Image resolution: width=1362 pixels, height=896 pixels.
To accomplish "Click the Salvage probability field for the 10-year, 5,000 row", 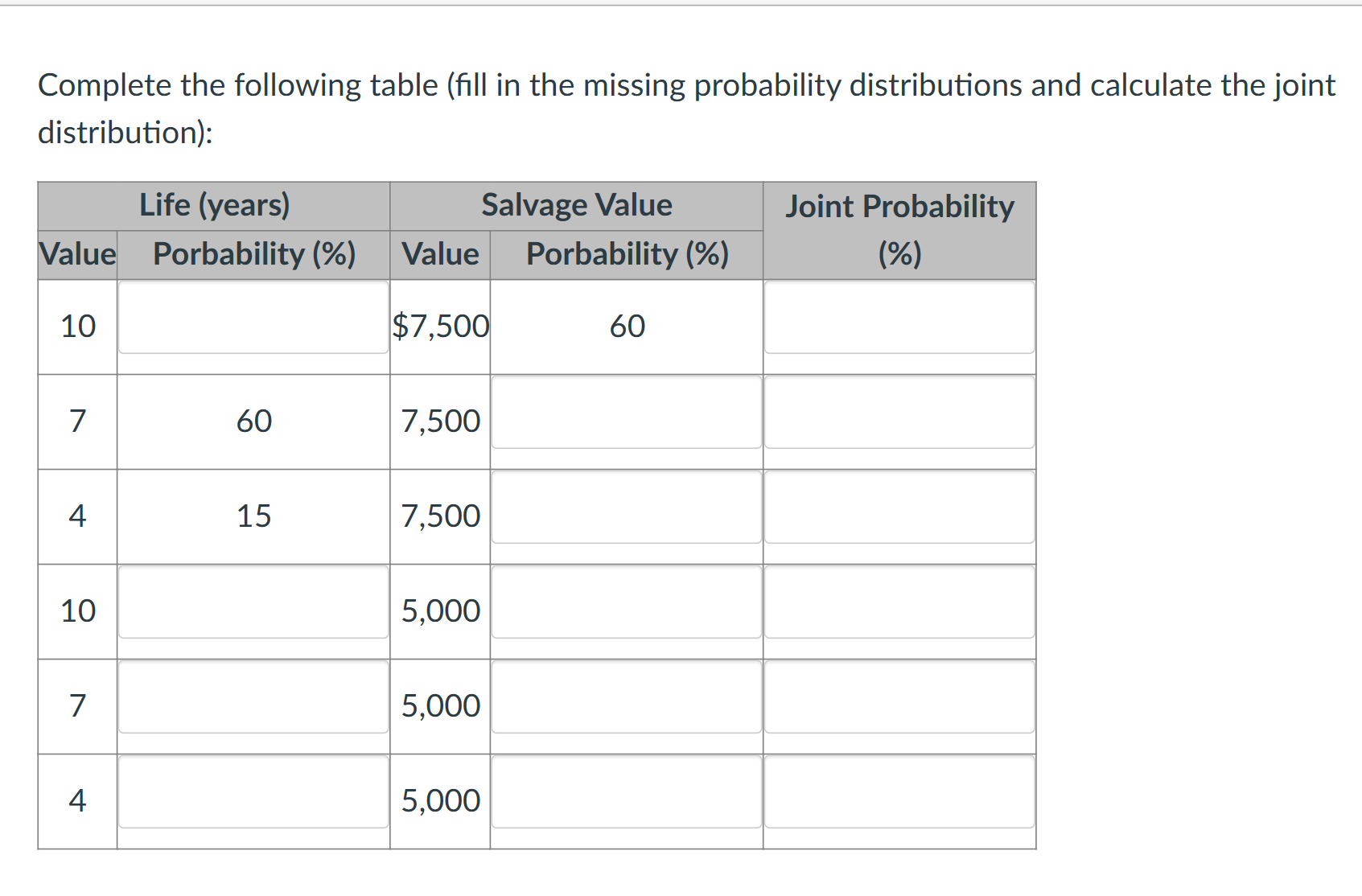I will click(x=627, y=602).
